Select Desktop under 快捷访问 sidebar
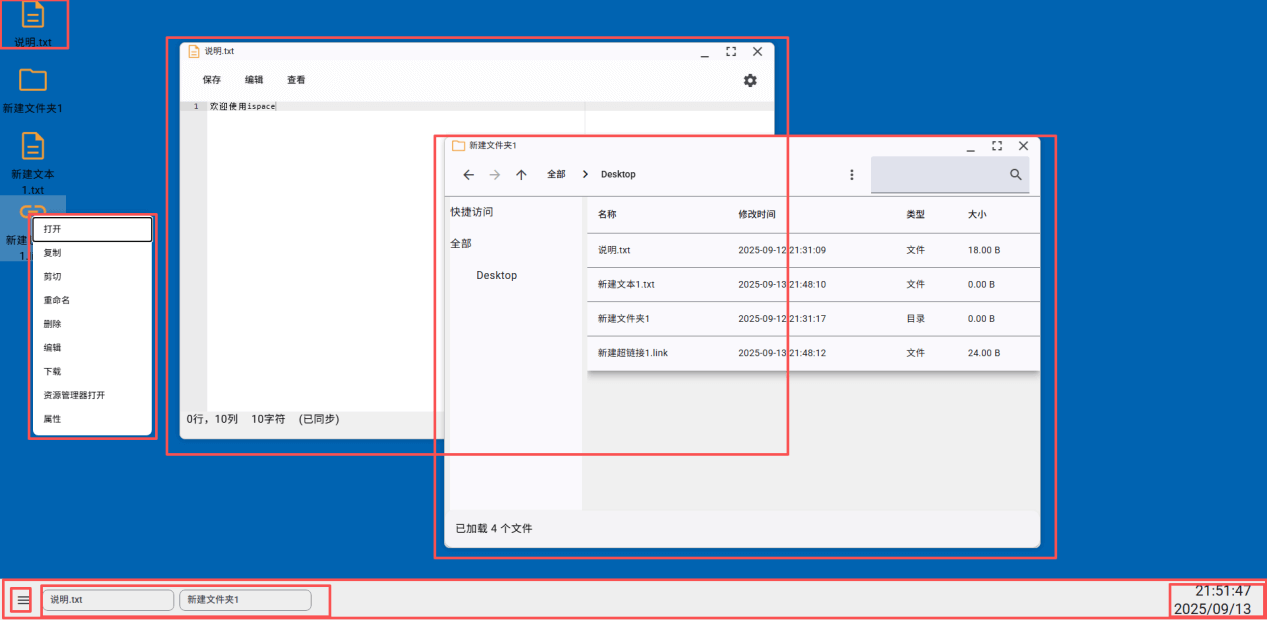 (x=496, y=275)
